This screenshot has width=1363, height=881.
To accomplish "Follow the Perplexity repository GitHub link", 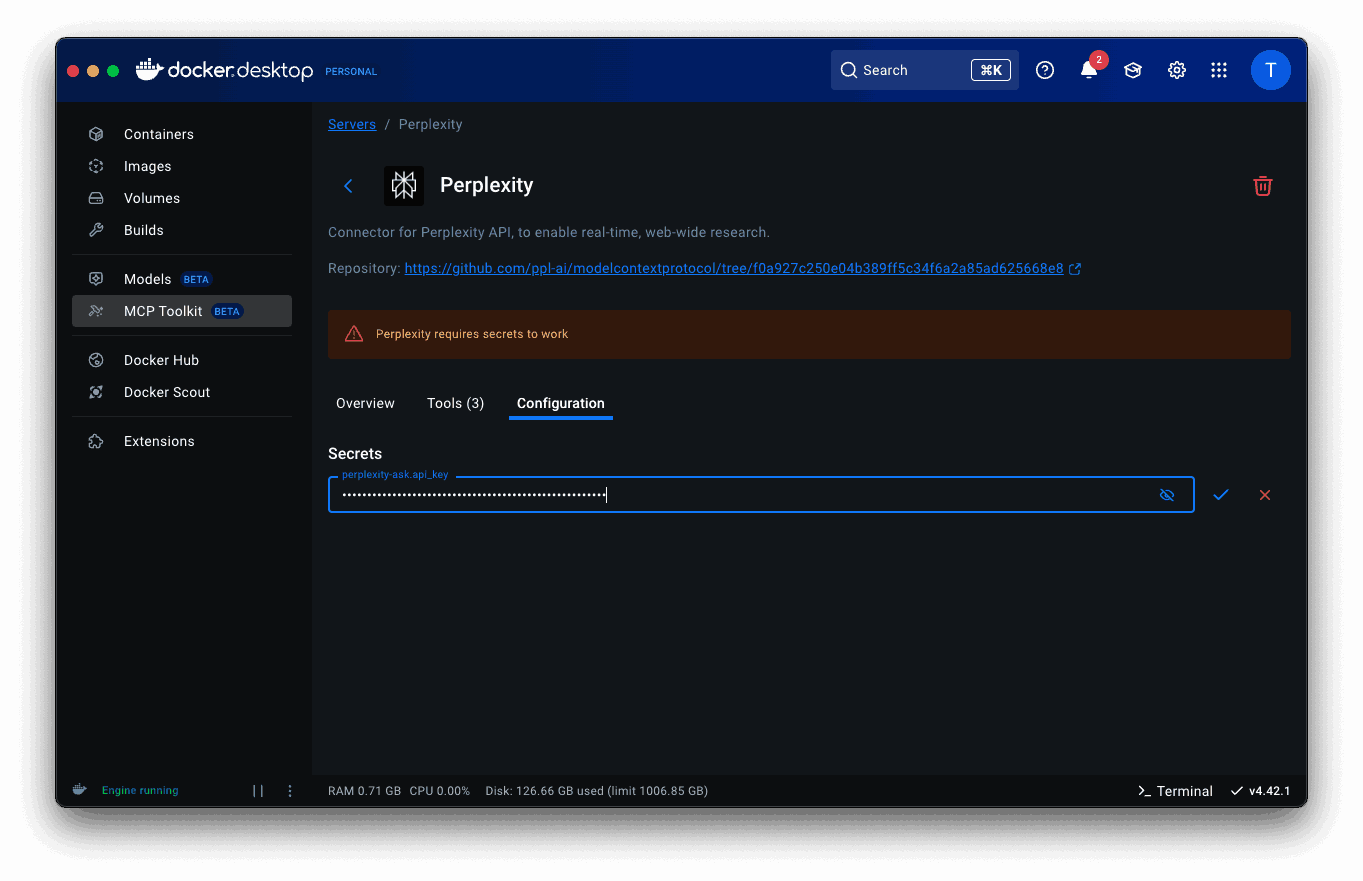I will [x=735, y=267].
